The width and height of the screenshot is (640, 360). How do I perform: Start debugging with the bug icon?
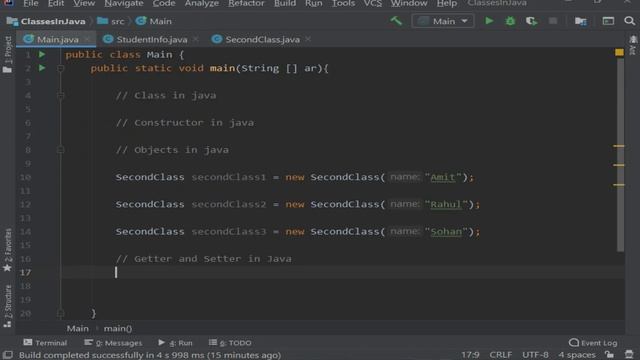pyautogui.click(x=510, y=21)
